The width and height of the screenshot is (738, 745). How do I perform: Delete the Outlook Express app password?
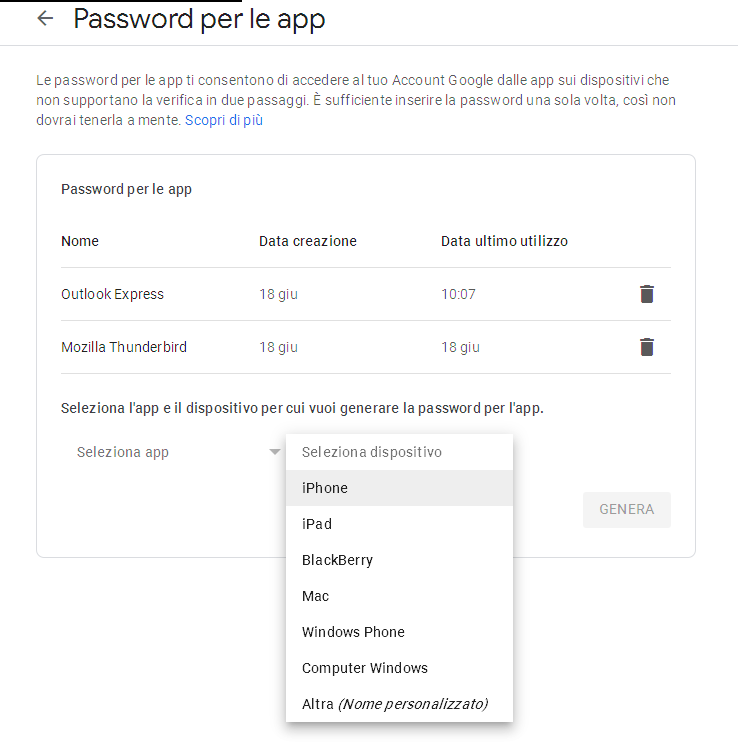pyautogui.click(x=647, y=294)
